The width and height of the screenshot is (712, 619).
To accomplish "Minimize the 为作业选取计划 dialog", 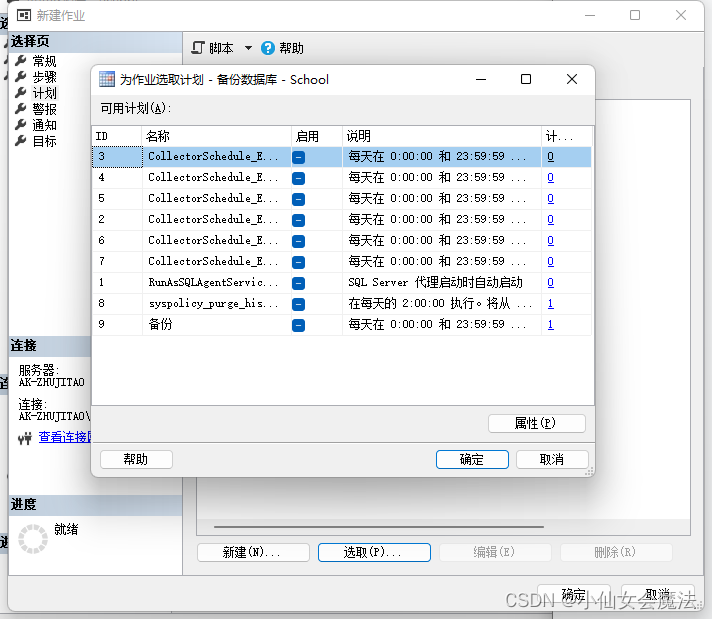I will 481,79.
